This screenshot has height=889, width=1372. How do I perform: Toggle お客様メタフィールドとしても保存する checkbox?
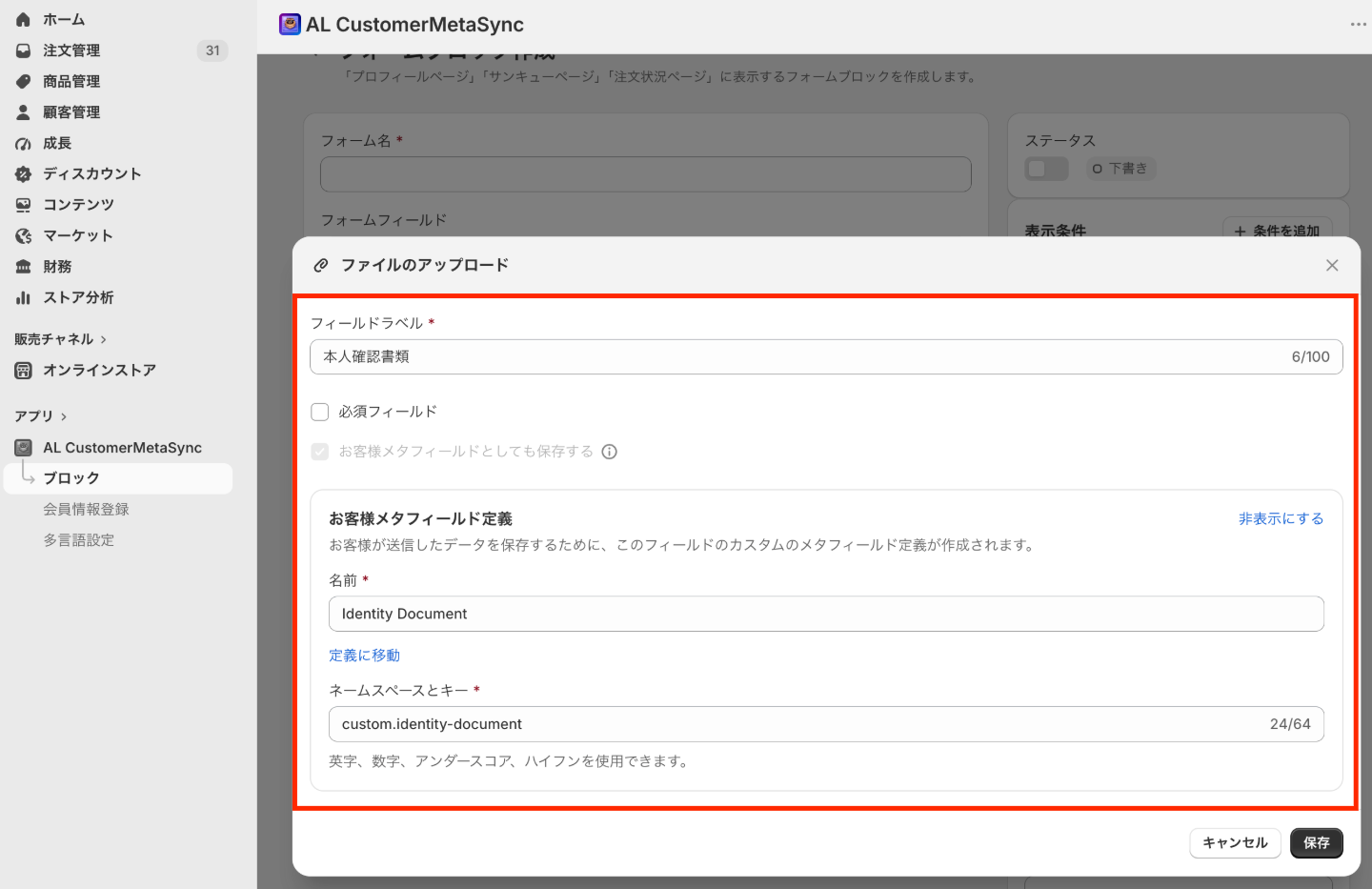pyautogui.click(x=320, y=452)
